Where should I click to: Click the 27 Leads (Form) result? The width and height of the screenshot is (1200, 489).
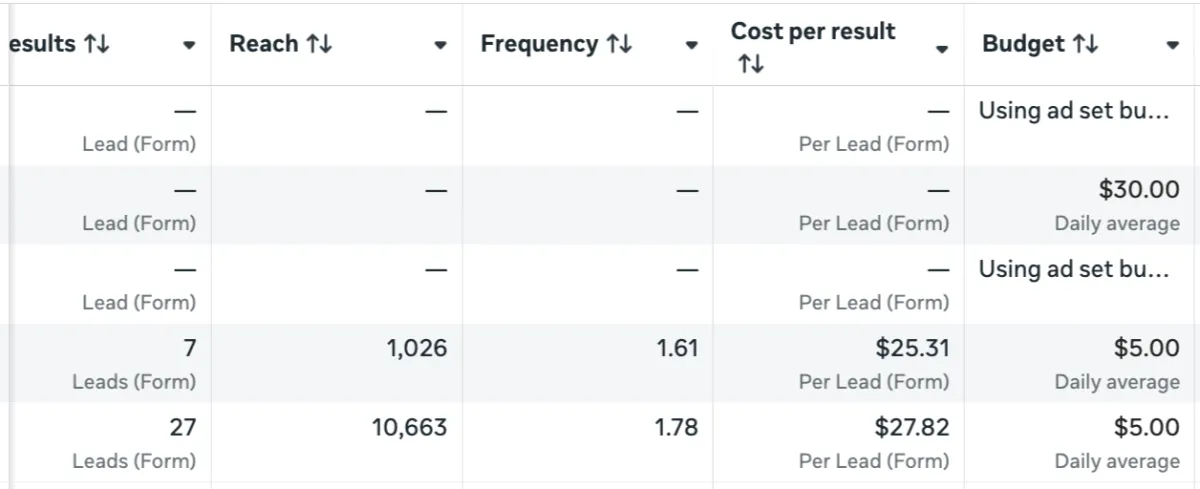click(x=182, y=428)
